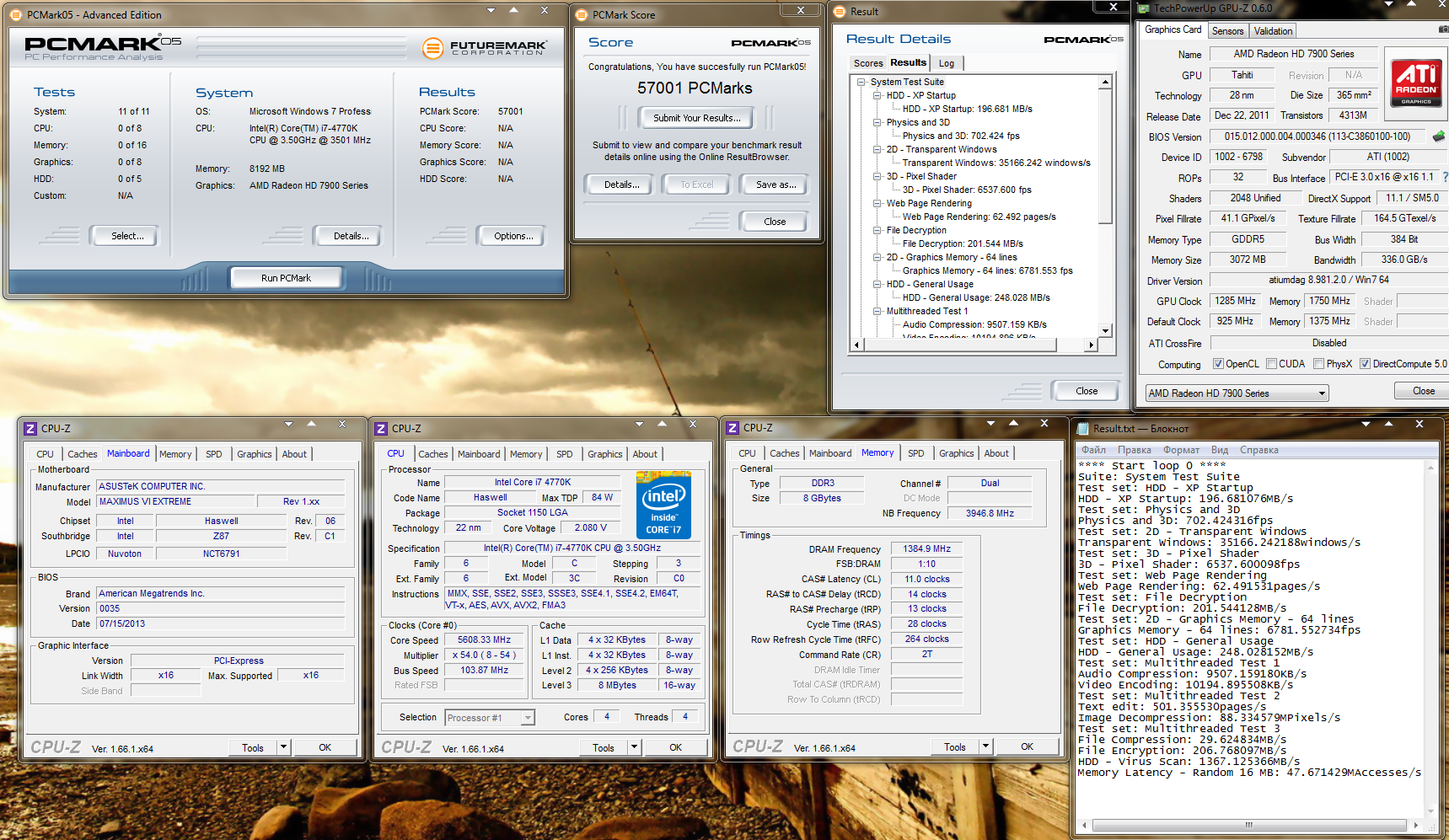Click Submit Your Results button
1449x840 pixels.
click(696, 118)
